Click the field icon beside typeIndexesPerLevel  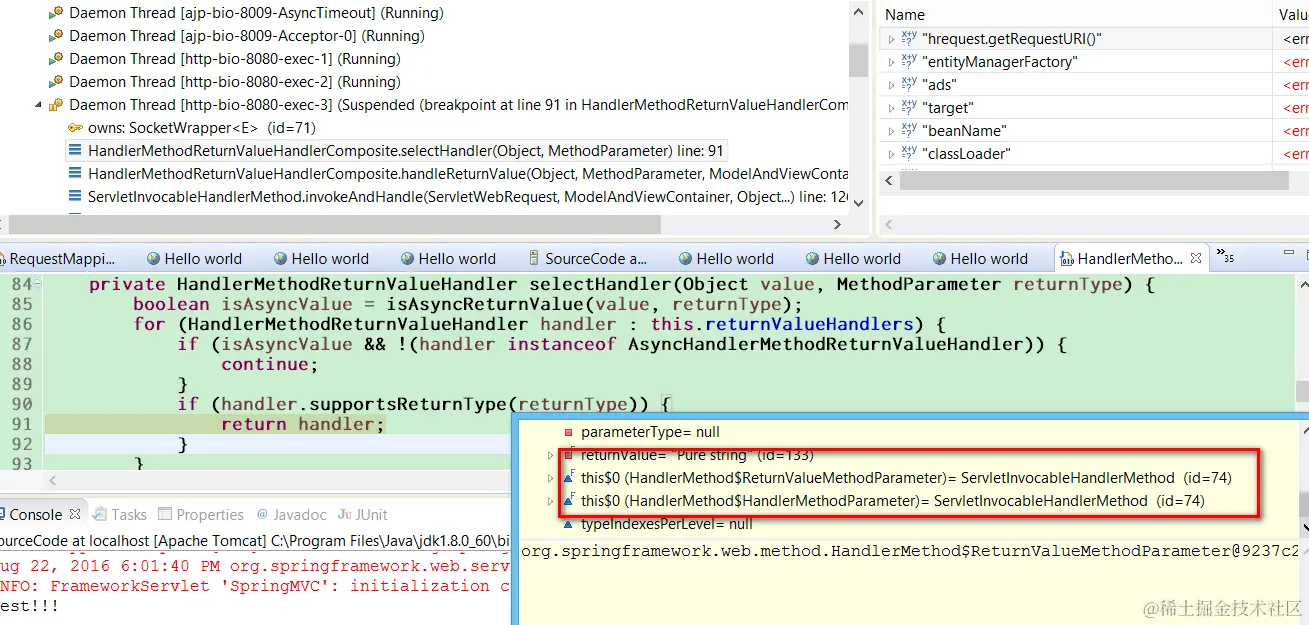pos(568,524)
